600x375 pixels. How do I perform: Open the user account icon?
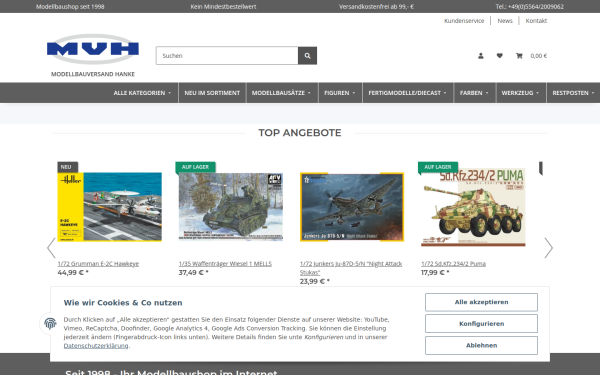point(481,56)
